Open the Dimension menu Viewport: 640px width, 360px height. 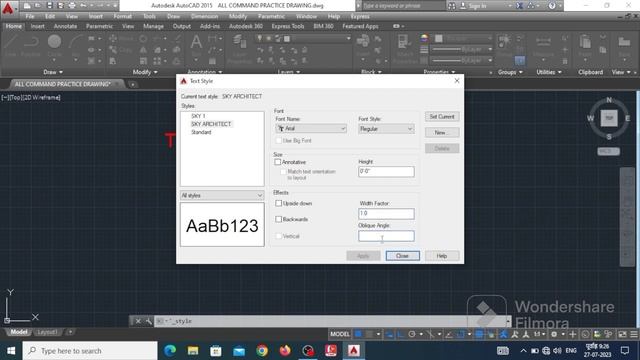[204, 16]
